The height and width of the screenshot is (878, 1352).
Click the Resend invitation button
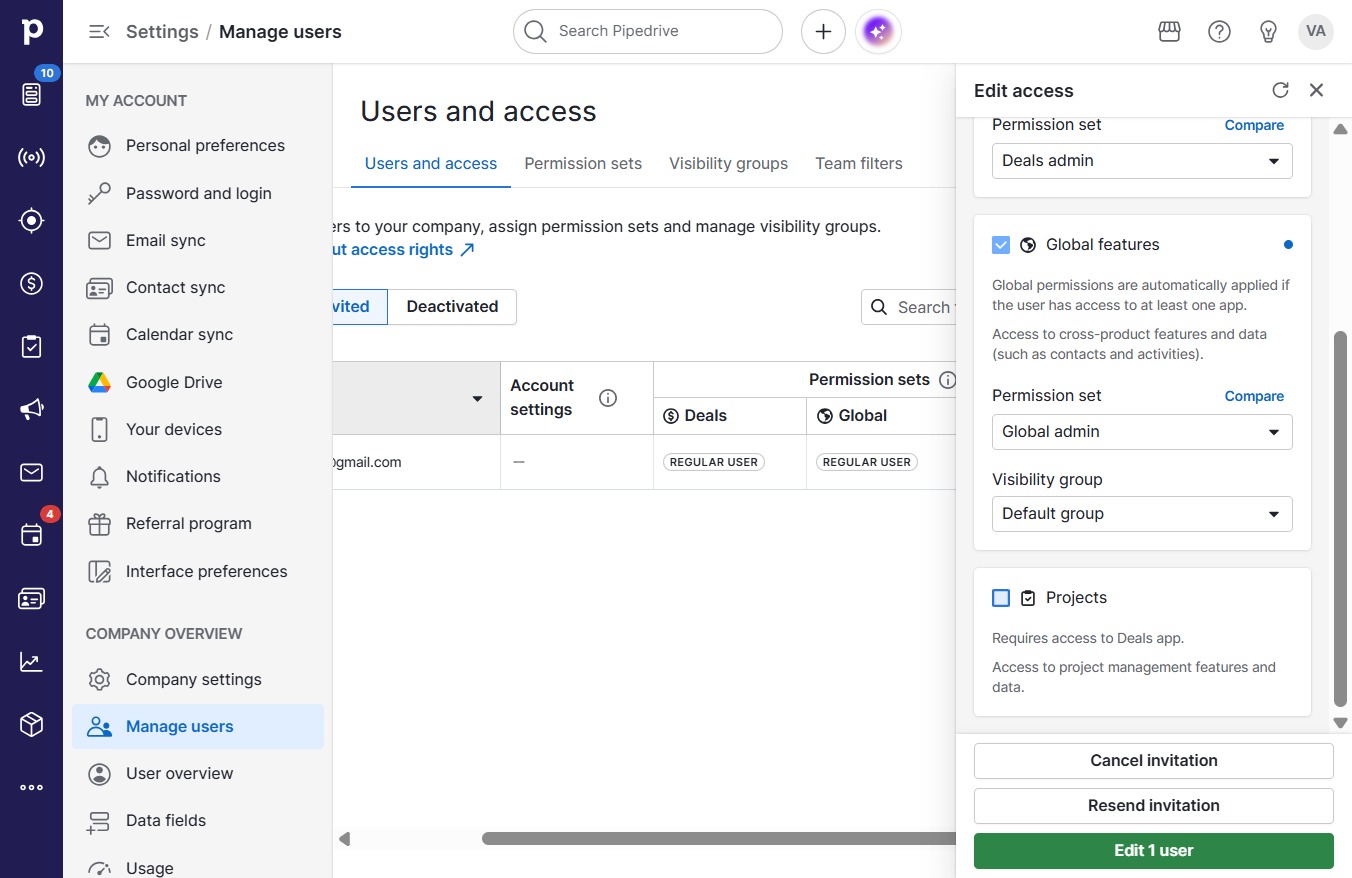[x=1154, y=806]
